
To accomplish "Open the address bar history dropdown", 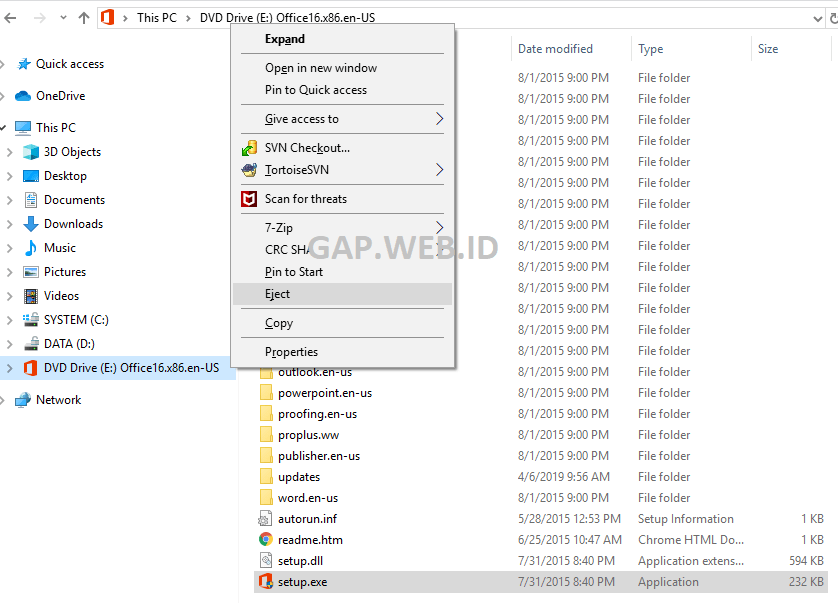I will coord(817,19).
